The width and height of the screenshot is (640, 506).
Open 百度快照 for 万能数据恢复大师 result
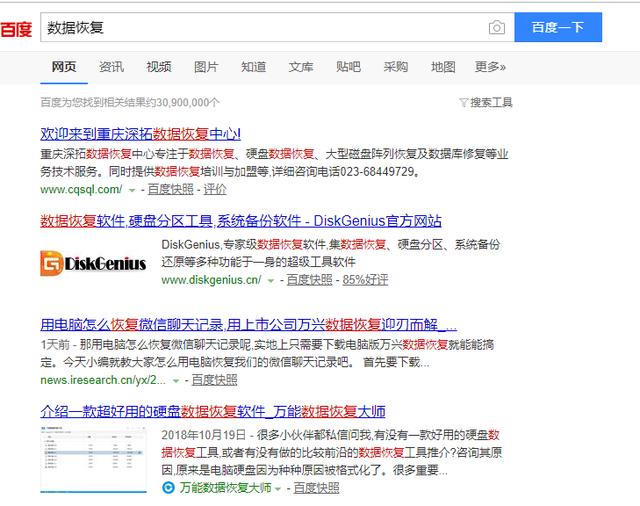[316, 488]
